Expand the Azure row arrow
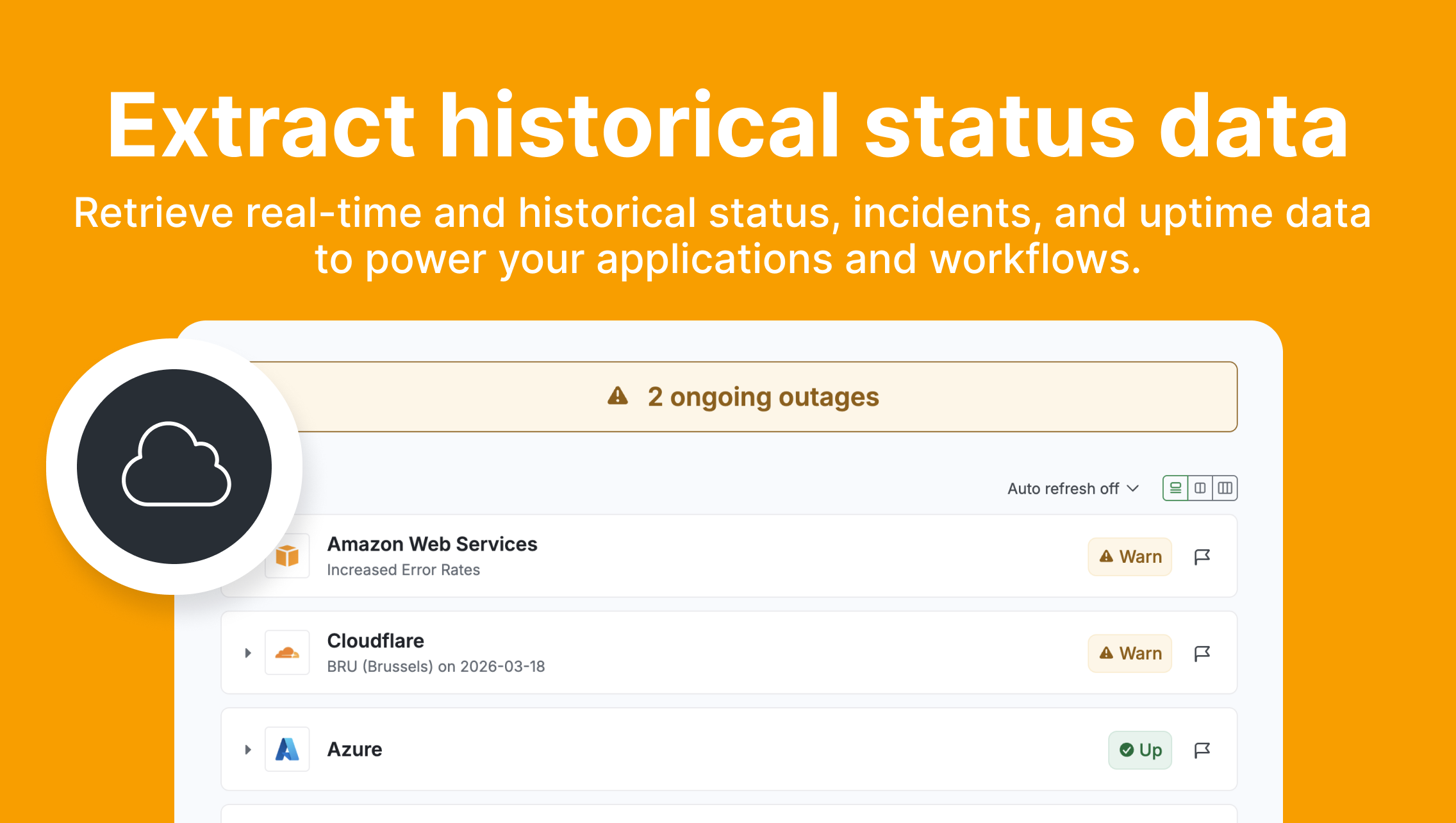Image resolution: width=1456 pixels, height=823 pixels. tap(248, 750)
